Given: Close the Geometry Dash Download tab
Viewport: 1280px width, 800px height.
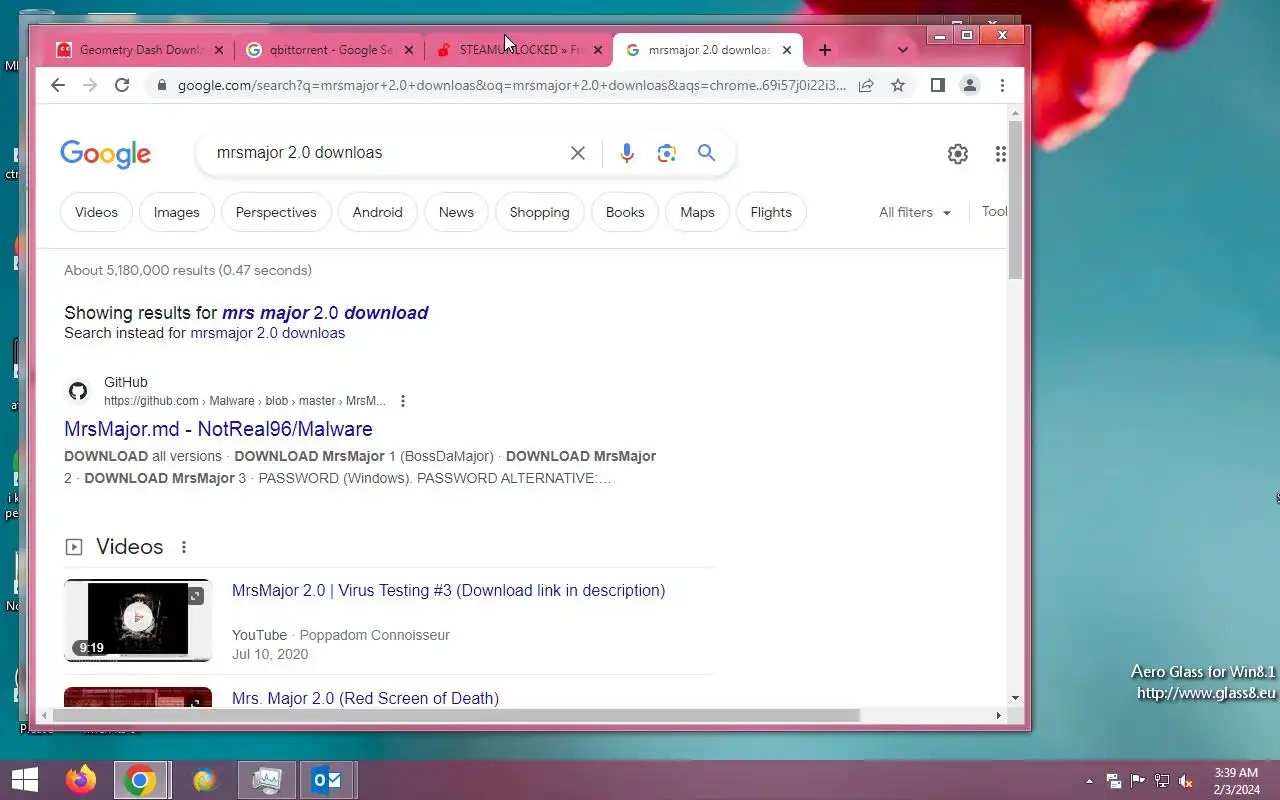Looking at the screenshot, I should 219,50.
